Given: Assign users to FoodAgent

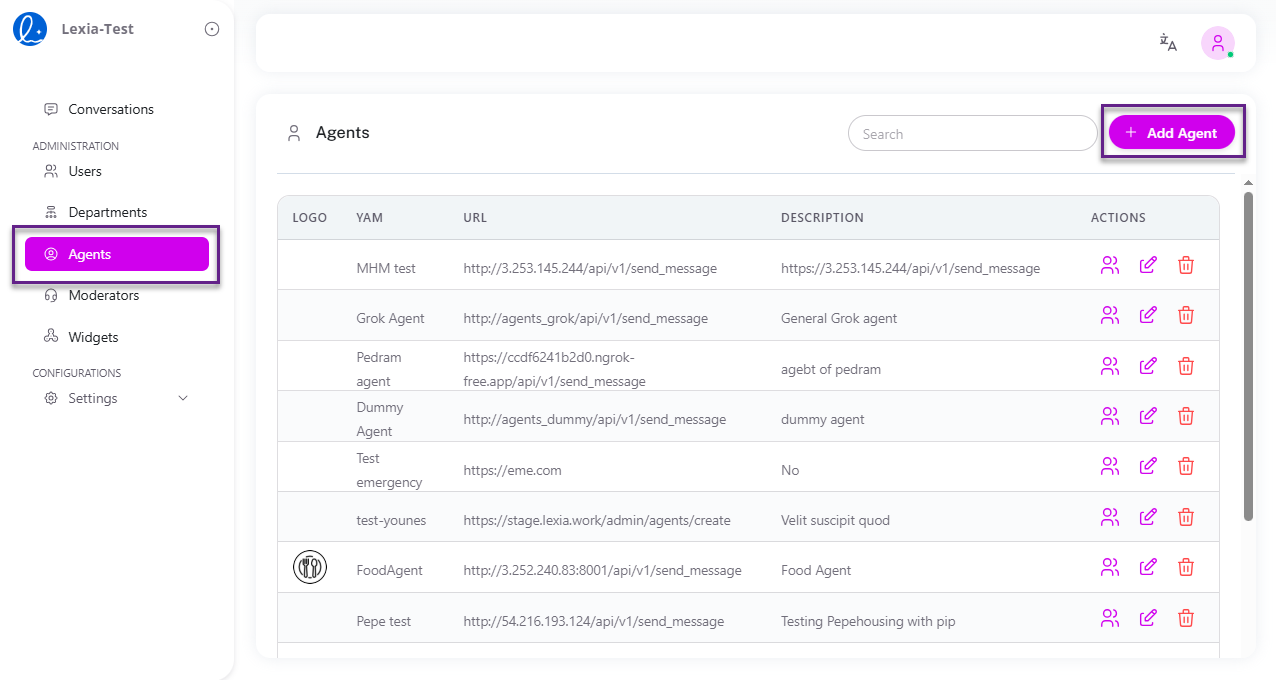Looking at the screenshot, I should tap(1109, 566).
